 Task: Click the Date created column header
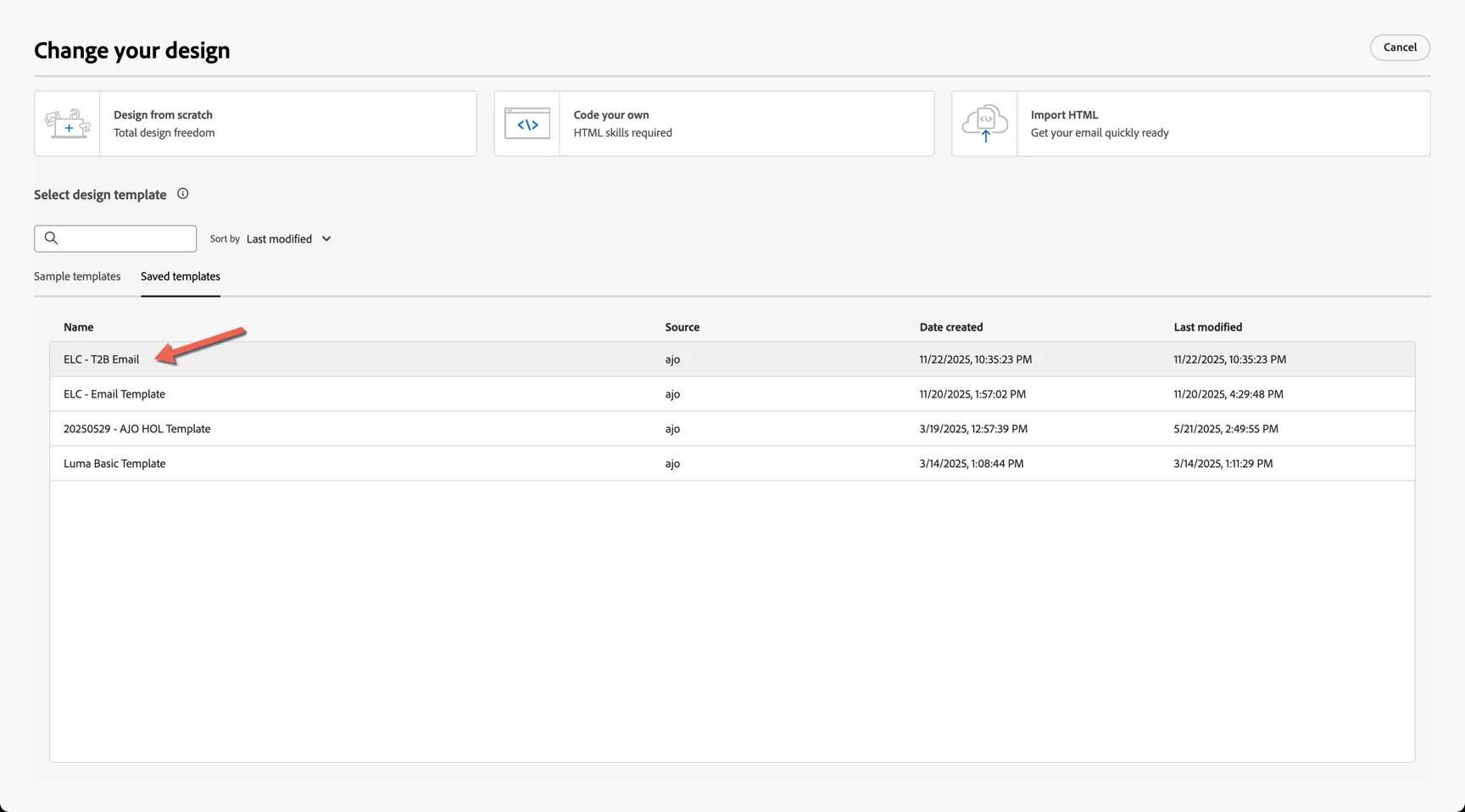[951, 327]
